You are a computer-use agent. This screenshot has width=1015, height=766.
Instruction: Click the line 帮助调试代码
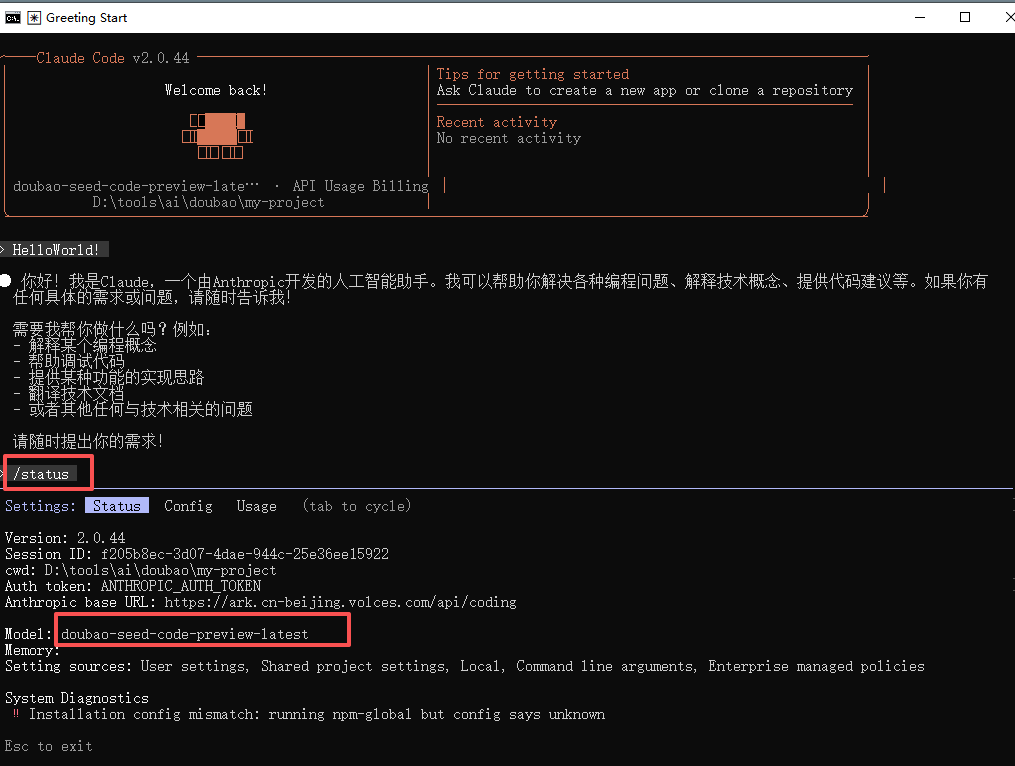coord(69,361)
